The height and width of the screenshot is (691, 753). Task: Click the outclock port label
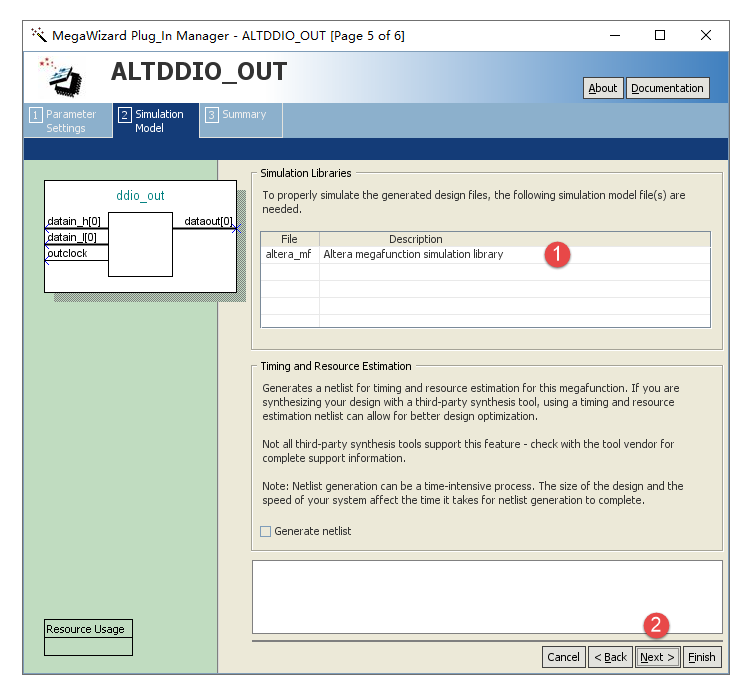(x=67, y=253)
